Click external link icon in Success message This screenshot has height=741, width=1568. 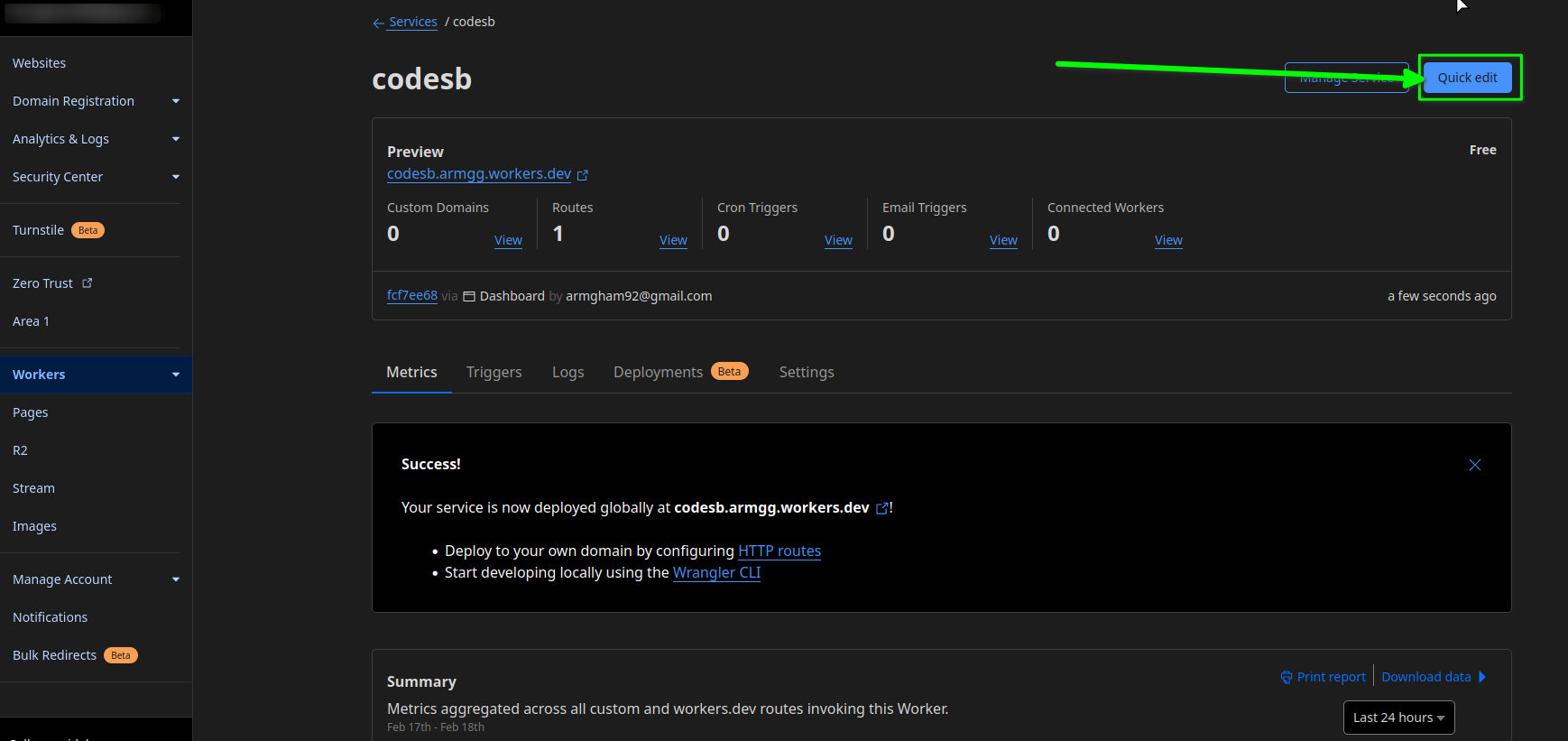click(882, 508)
